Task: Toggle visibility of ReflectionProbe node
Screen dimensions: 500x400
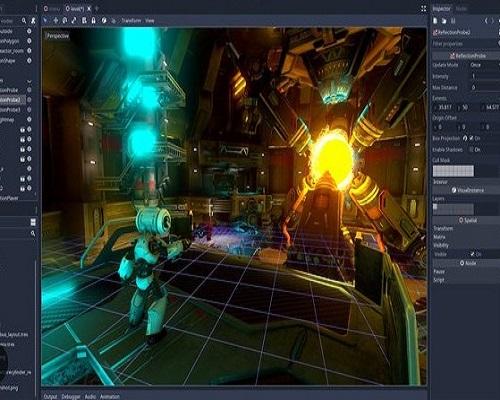Action: click(29, 90)
